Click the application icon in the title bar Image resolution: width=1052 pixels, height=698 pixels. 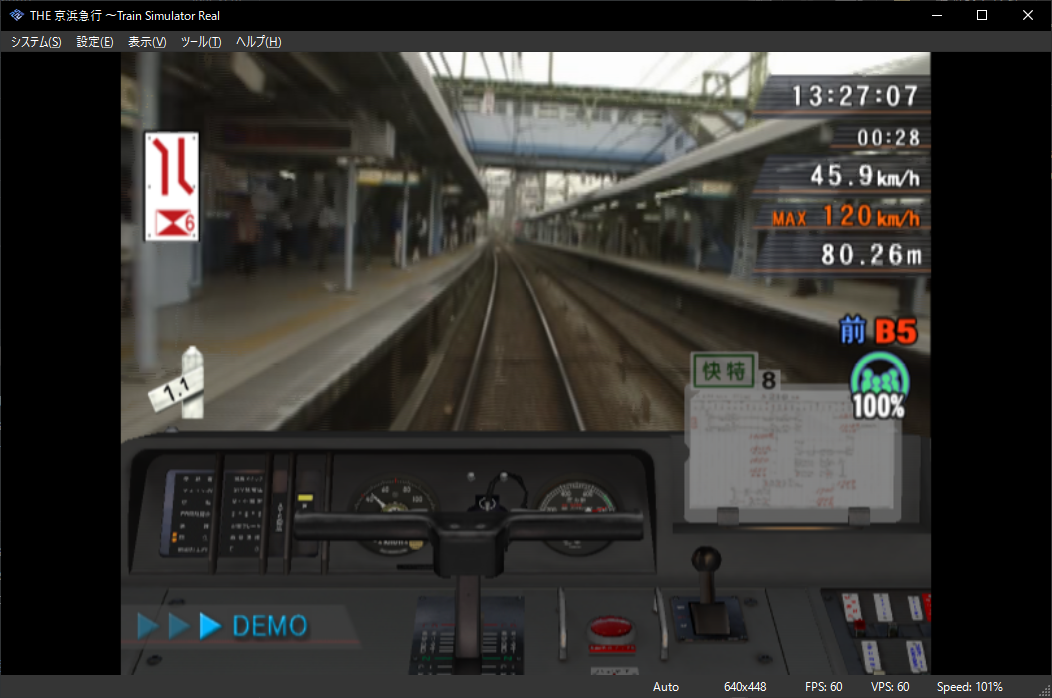(x=16, y=15)
